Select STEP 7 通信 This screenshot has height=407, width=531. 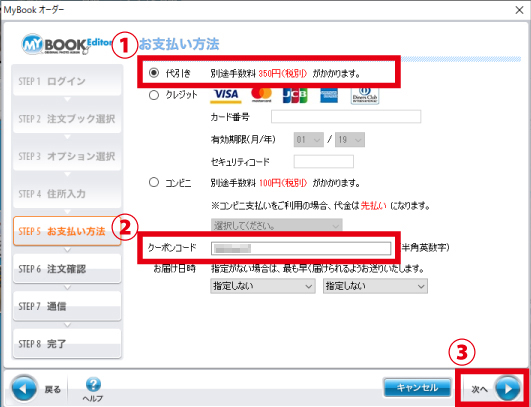coord(67,306)
